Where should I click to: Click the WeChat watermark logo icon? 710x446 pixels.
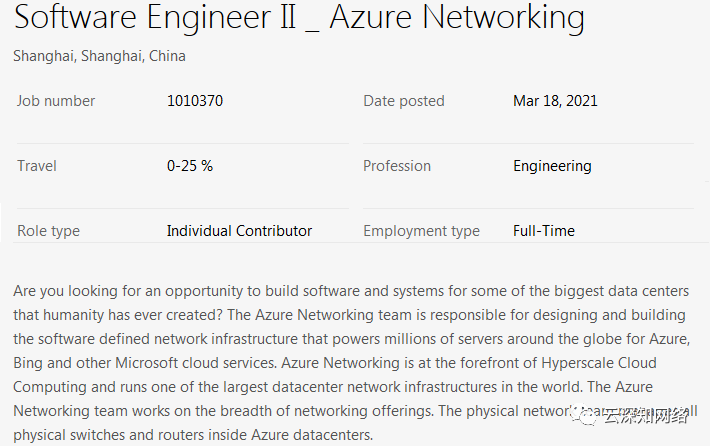tap(584, 414)
